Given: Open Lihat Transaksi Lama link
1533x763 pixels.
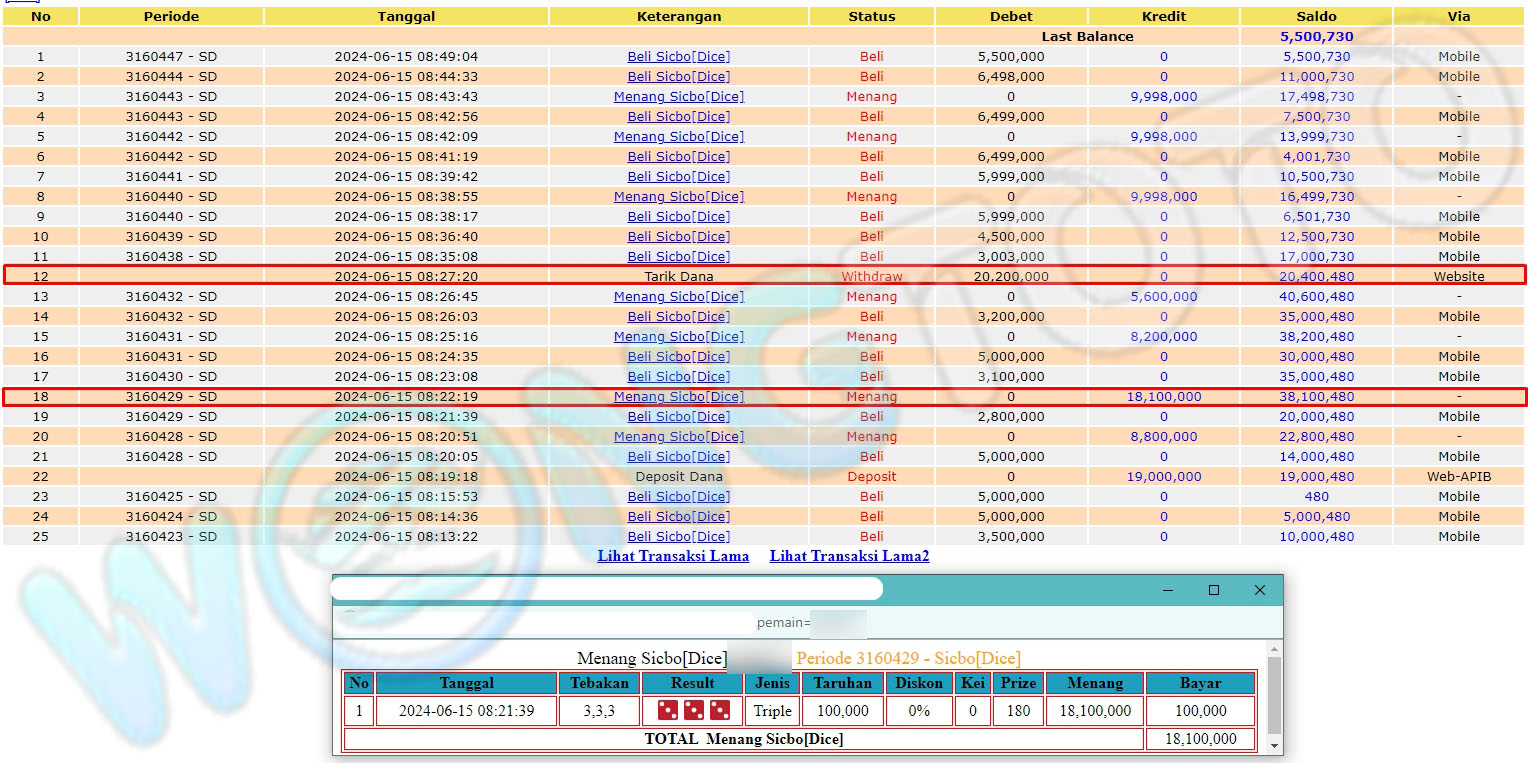Looking at the screenshot, I should click(x=673, y=556).
